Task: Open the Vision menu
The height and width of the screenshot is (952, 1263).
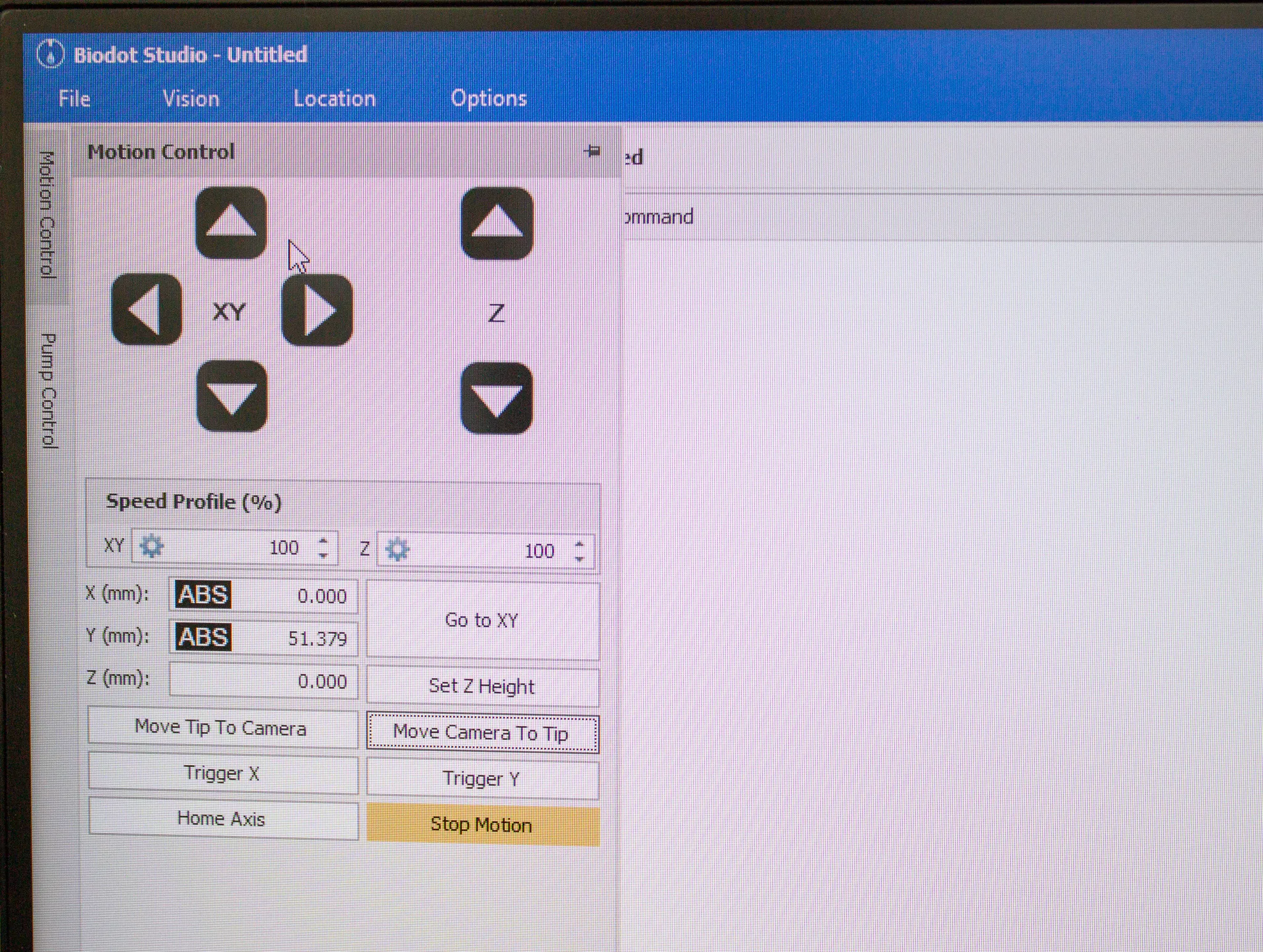Action: pyautogui.click(x=191, y=99)
